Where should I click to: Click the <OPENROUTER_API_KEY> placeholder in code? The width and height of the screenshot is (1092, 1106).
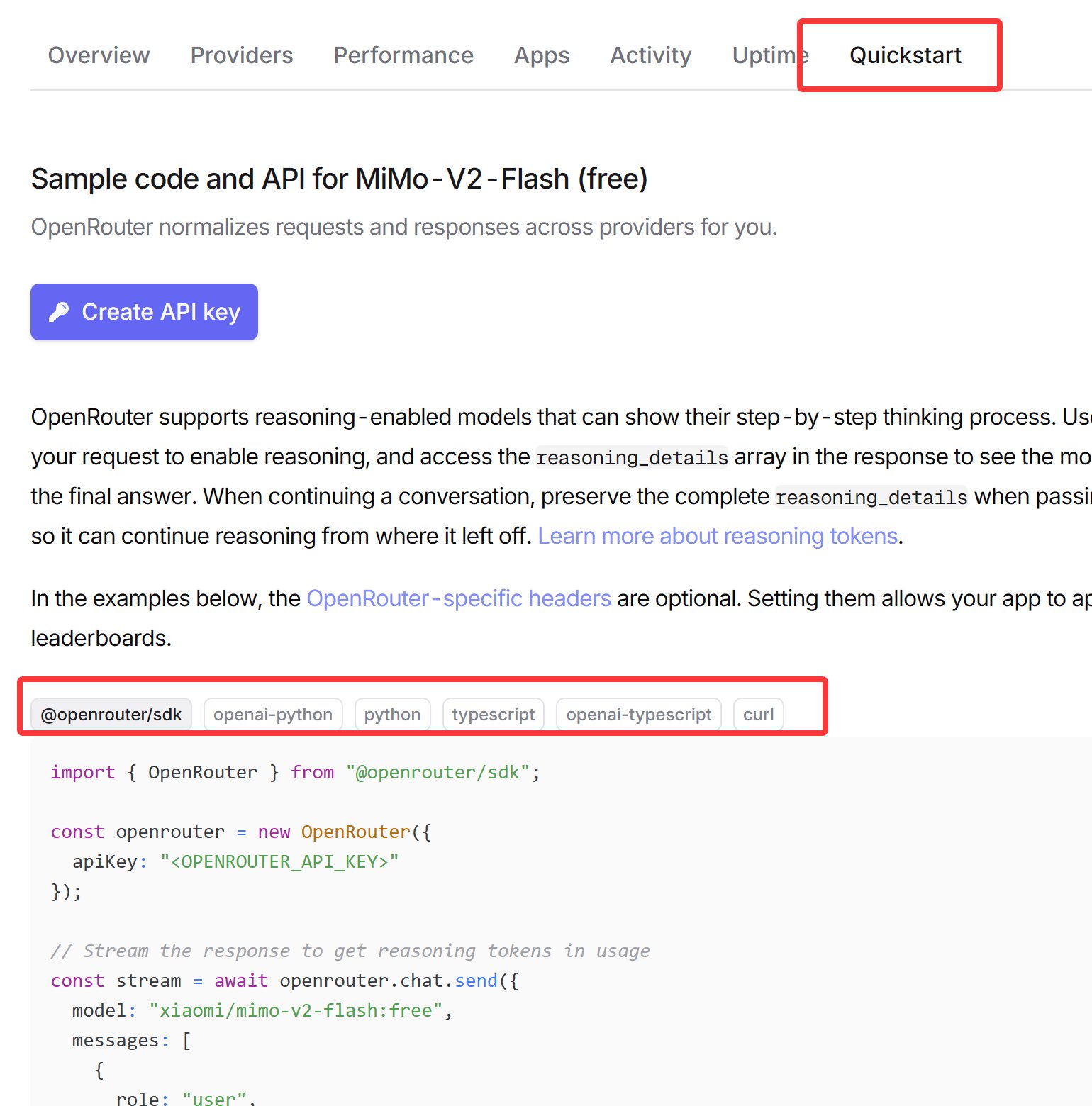coord(279,861)
